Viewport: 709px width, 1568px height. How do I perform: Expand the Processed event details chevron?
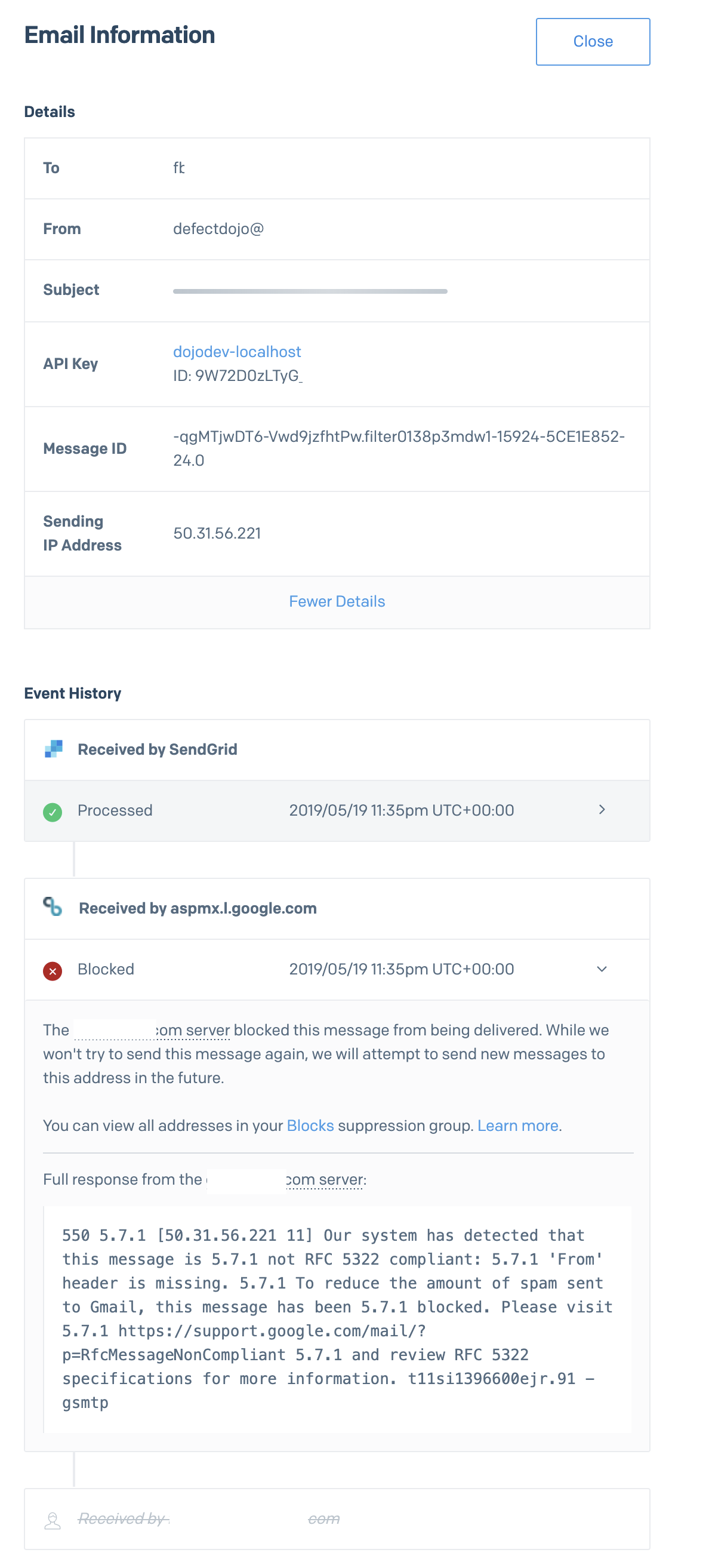coord(602,810)
